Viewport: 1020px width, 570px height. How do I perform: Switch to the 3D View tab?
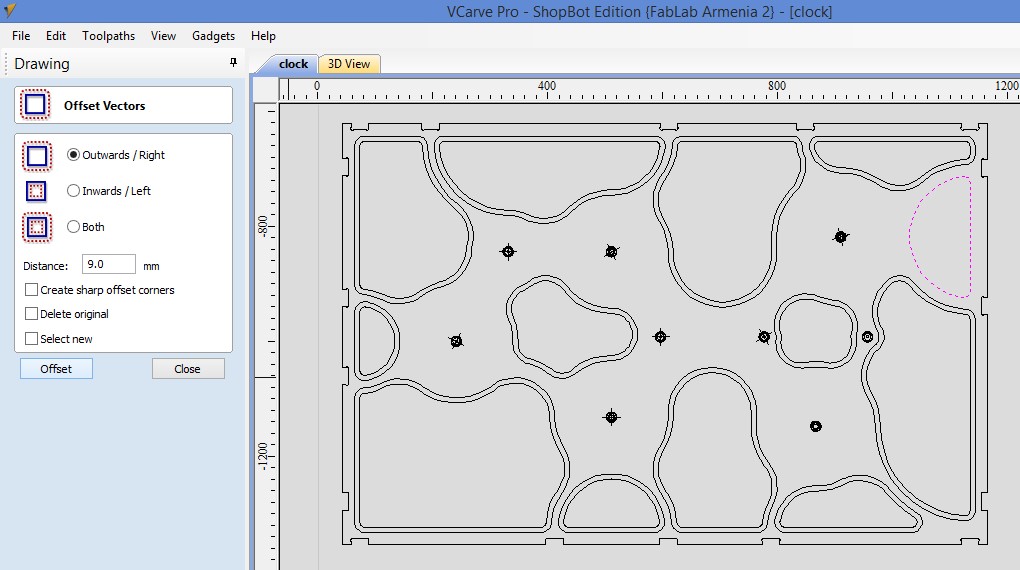pyautogui.click(x=349, y=64)
